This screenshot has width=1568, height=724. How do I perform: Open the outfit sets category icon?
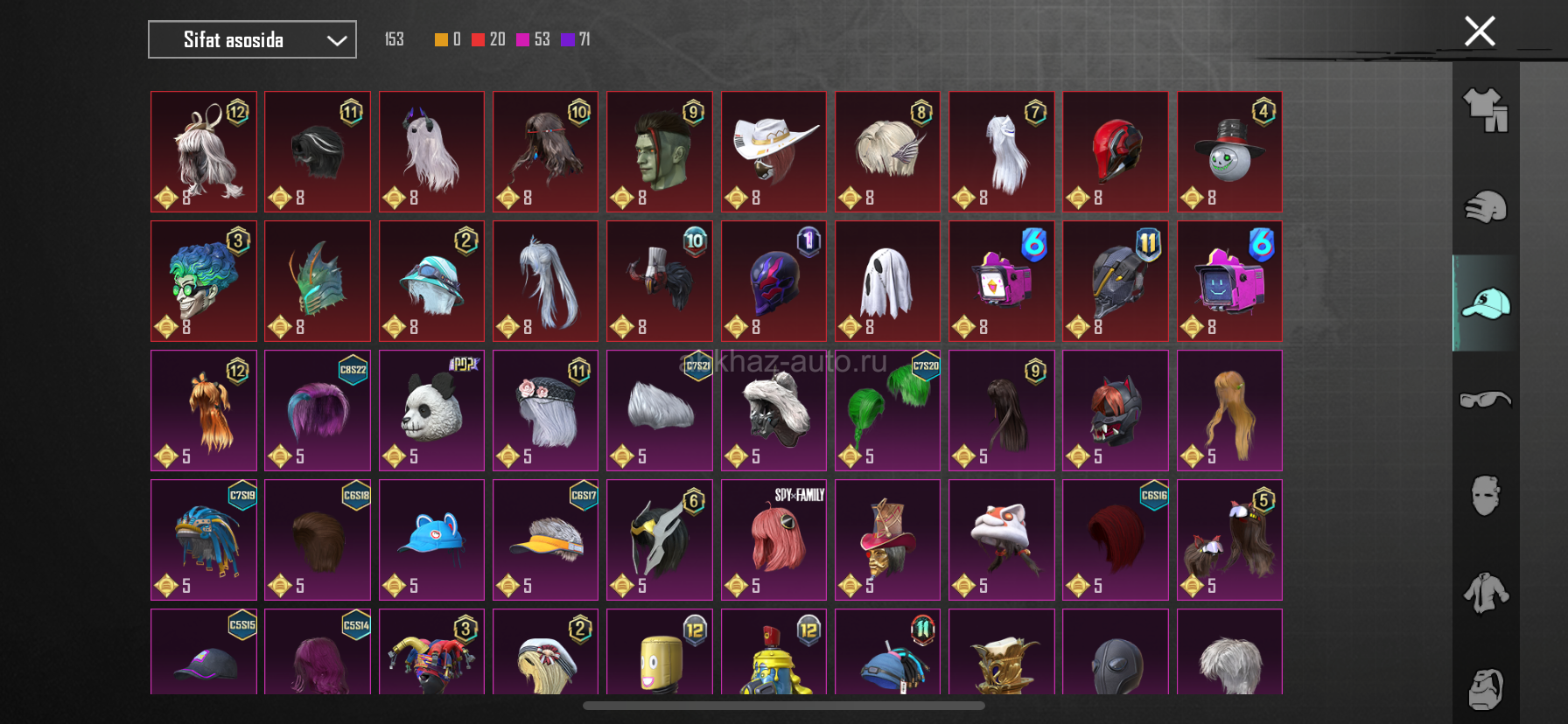point(1486,110)
